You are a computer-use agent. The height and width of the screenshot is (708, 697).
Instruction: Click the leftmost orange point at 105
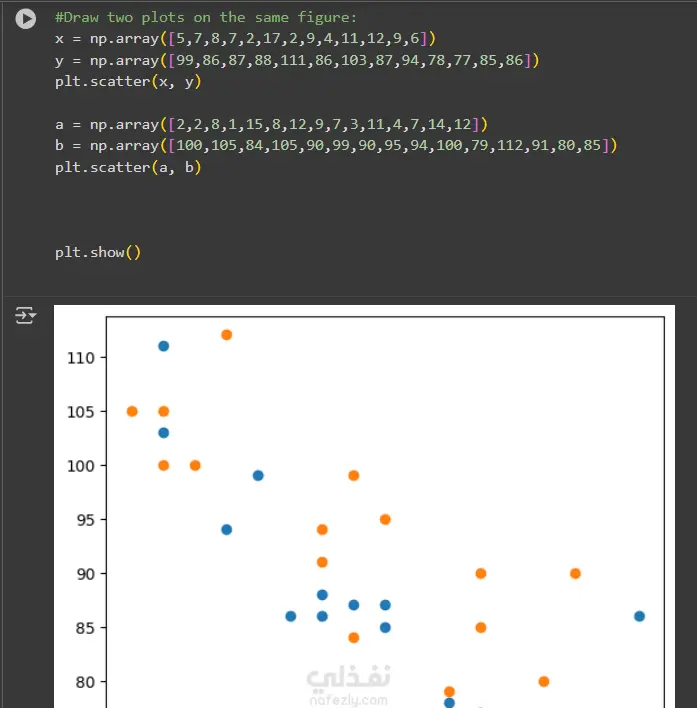132,411
